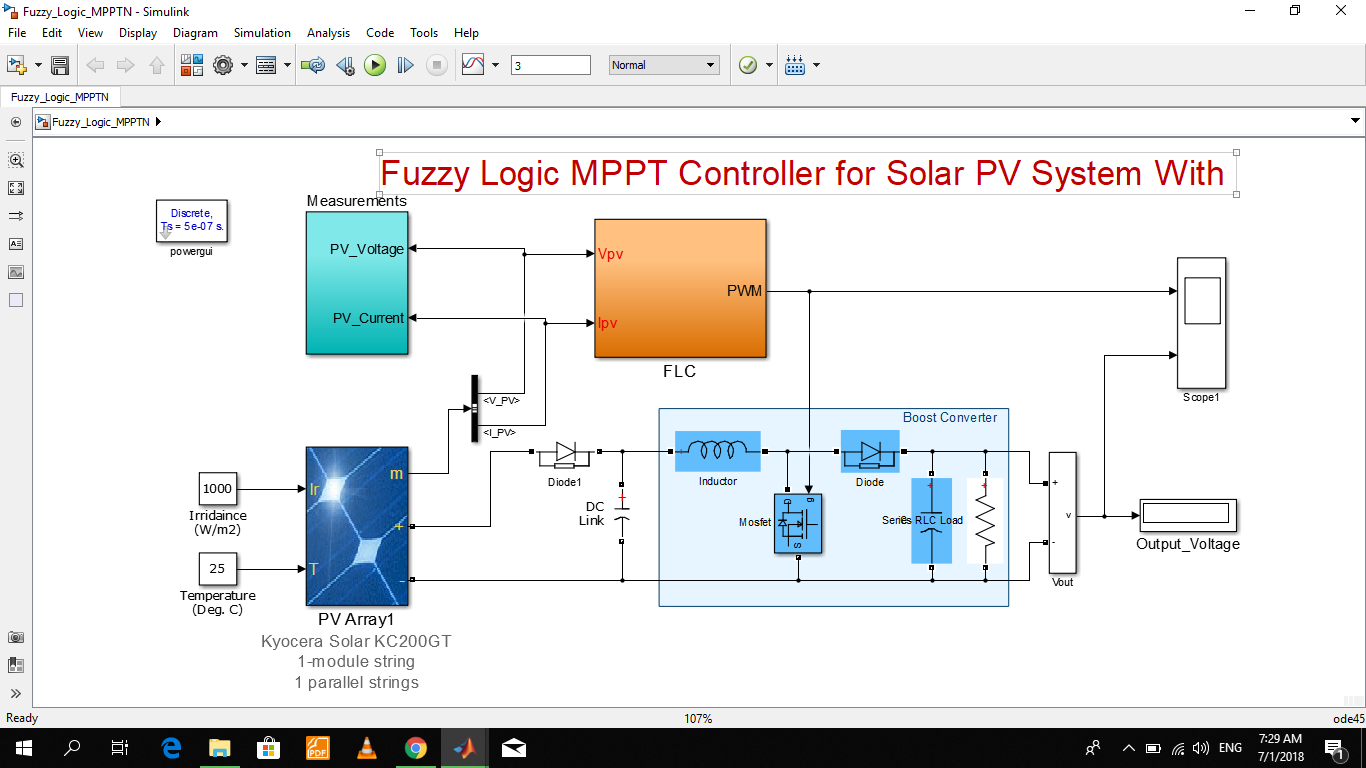
Task: Expand the palette with the double-arrow icon
Action: (15, 693)
